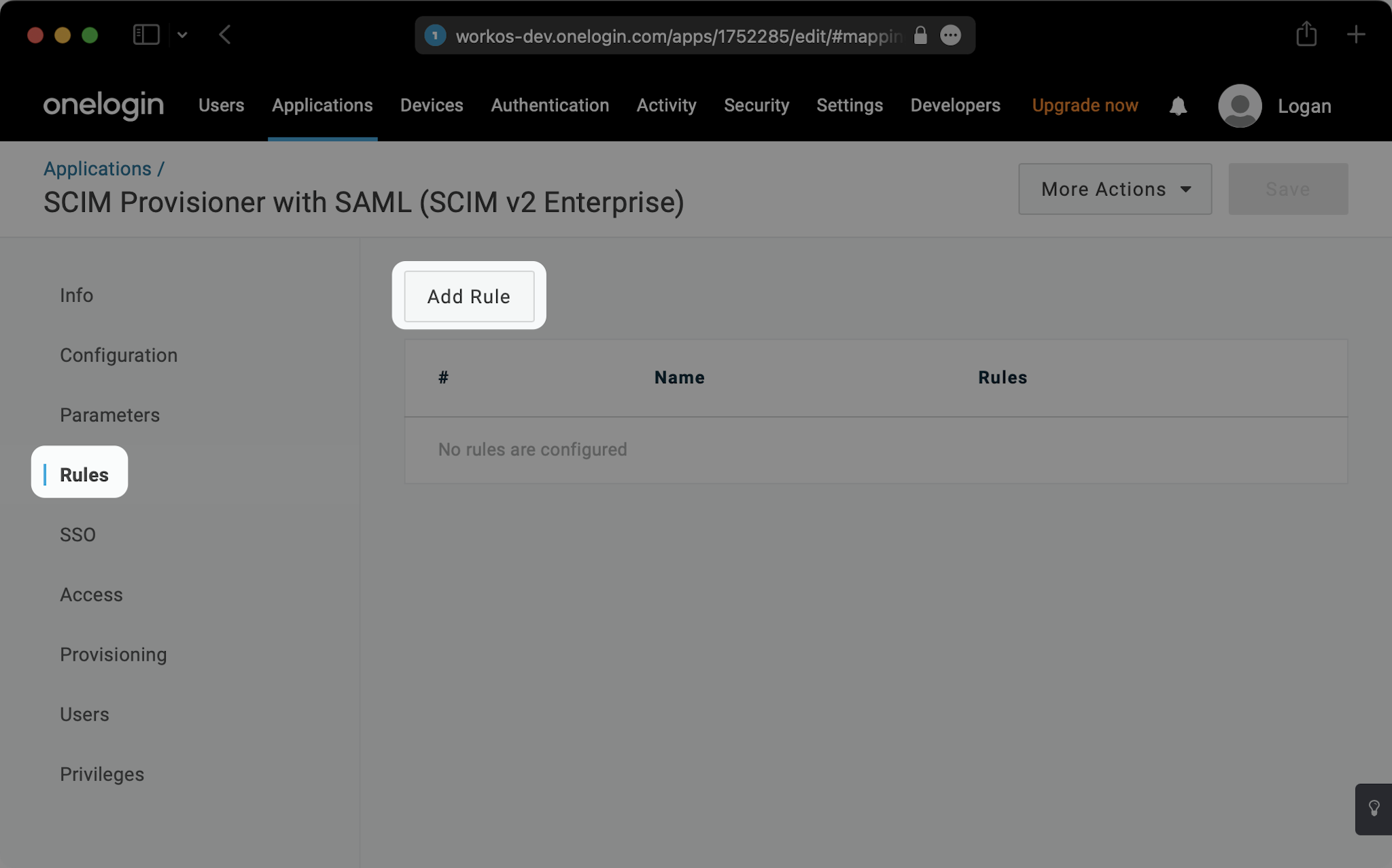Click the Upgrade now link

(1085, 105)
